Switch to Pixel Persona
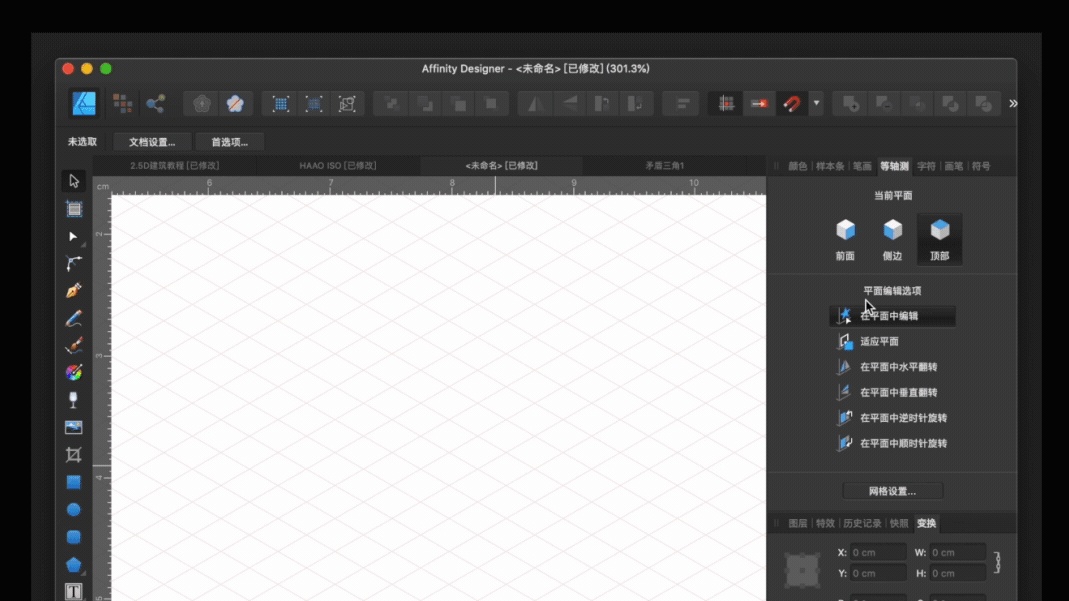 tap(123, 104)
